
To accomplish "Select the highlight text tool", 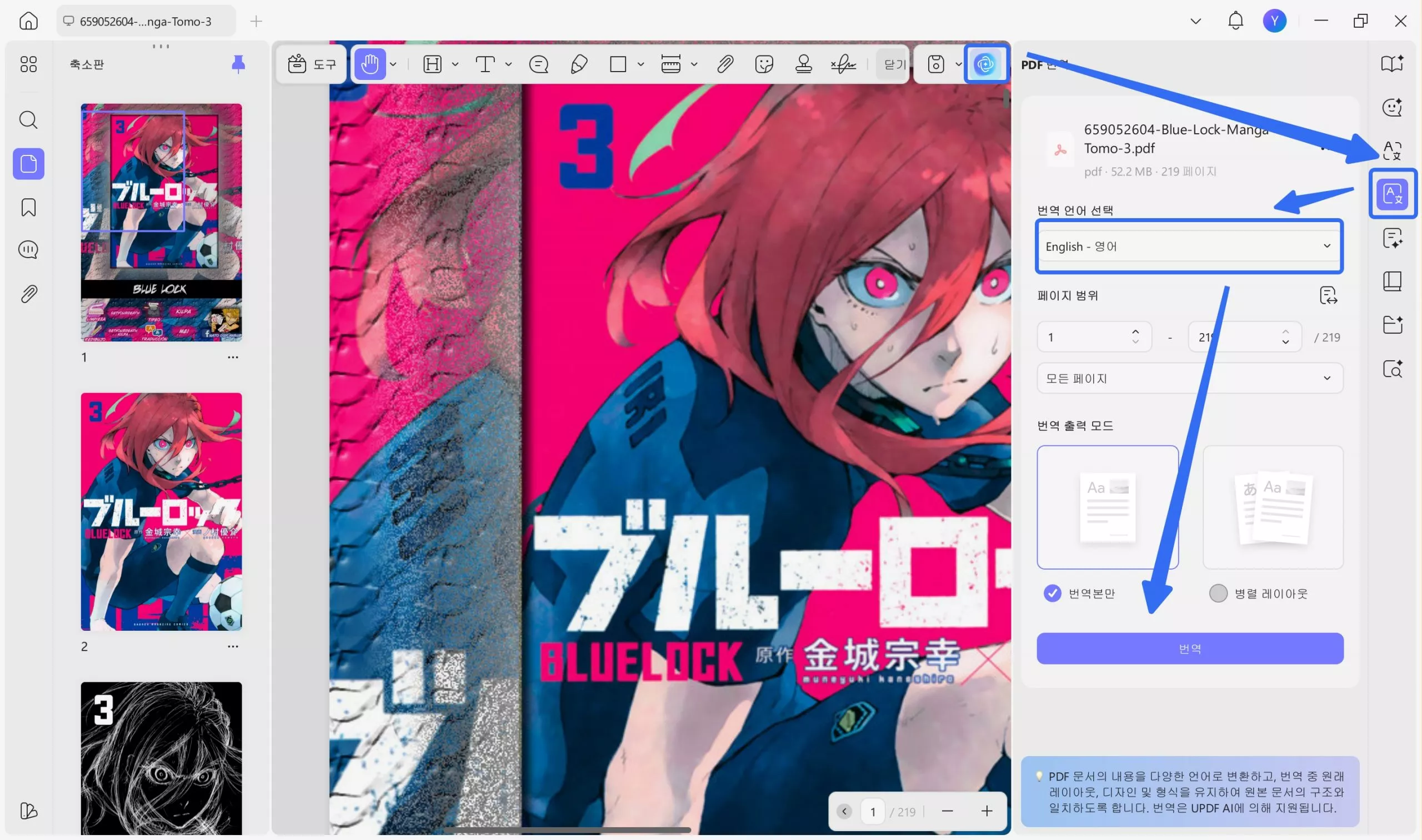I will point(433,64).
